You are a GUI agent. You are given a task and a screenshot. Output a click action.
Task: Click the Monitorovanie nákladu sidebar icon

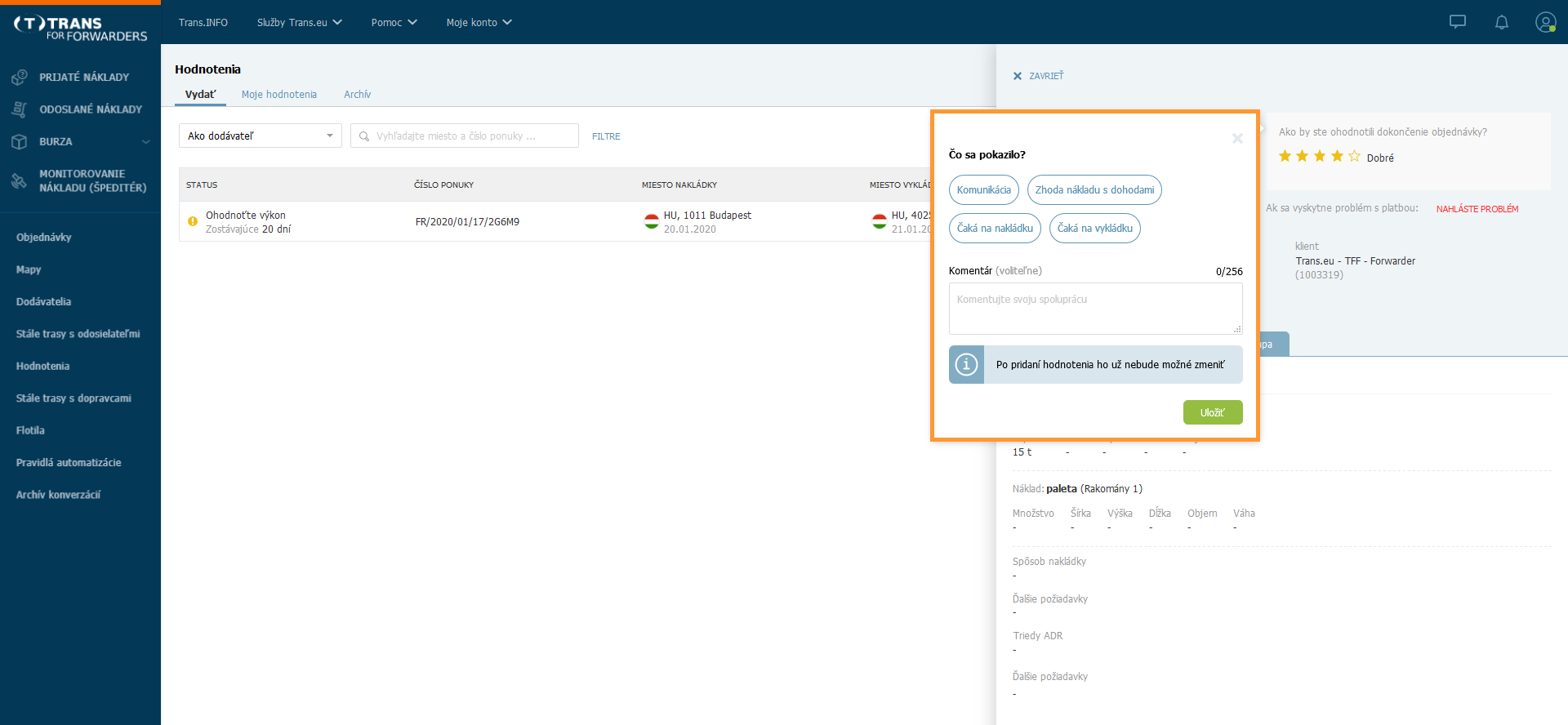coord(20,180)
